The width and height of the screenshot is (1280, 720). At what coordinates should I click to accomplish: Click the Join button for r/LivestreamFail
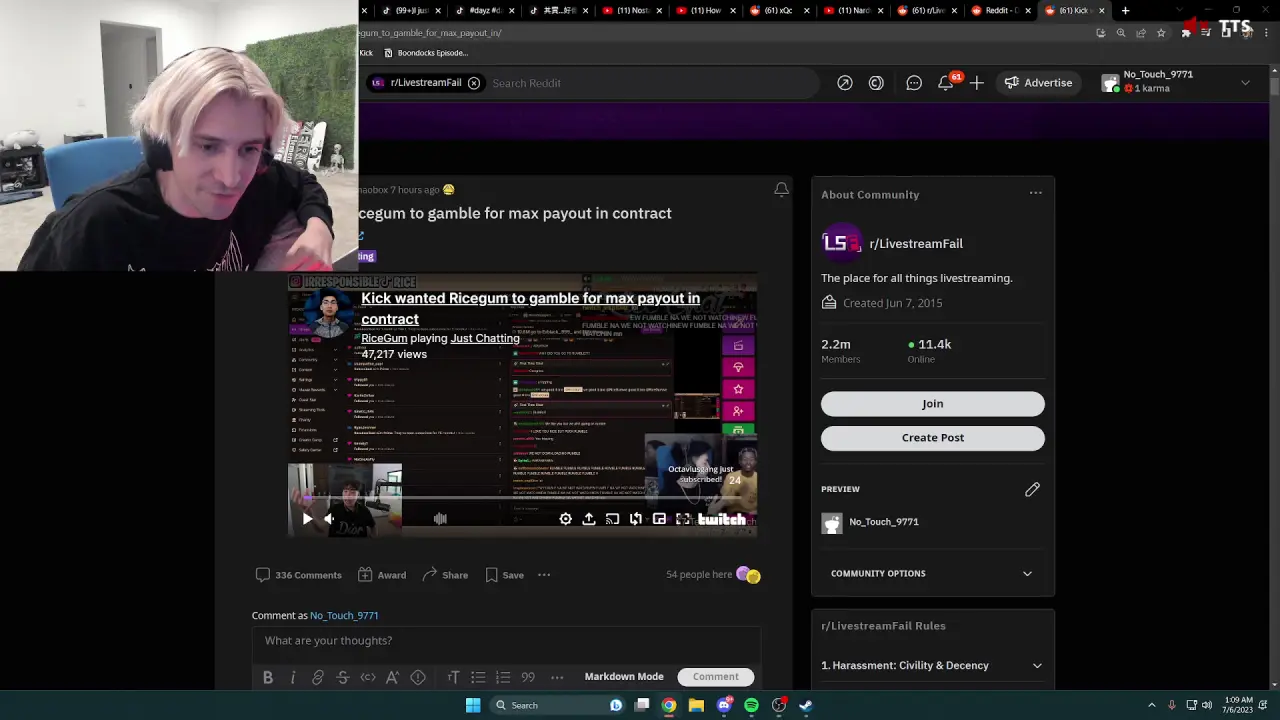pyautogui.click(x=932, y=403)
